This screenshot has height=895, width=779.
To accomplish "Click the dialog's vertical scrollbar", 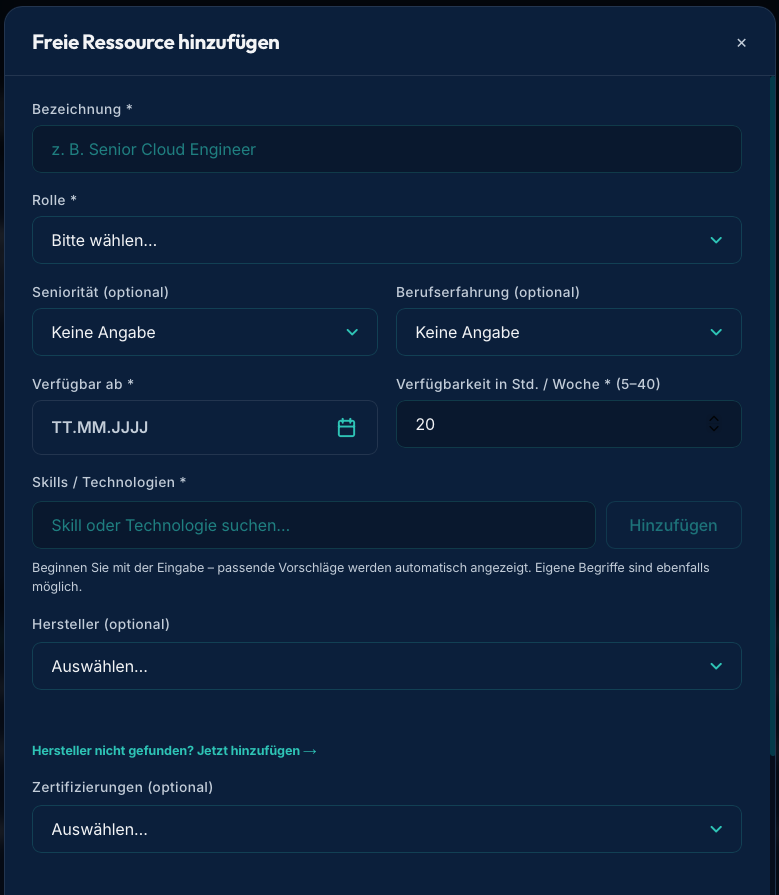I will tap(772, 417).
